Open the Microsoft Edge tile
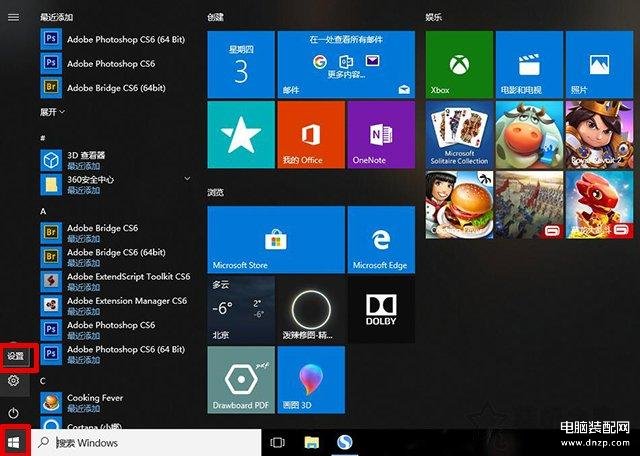640x456 pixels. coord(381,240)
